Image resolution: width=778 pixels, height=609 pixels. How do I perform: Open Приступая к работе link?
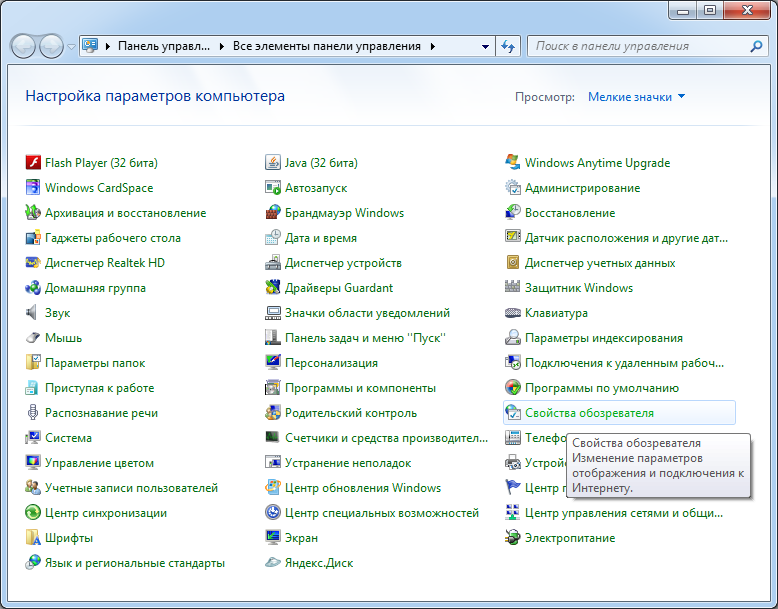(100, 388)
